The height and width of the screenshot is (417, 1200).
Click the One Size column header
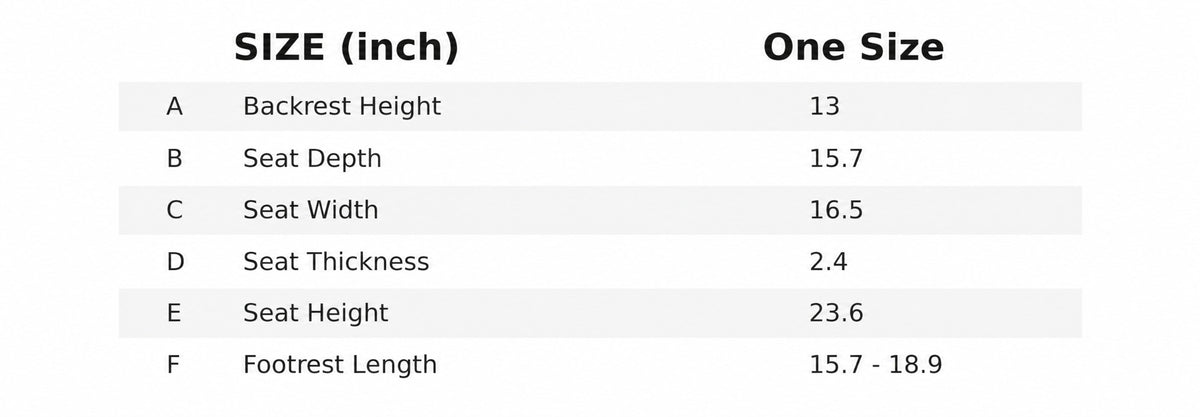[853, 47]
